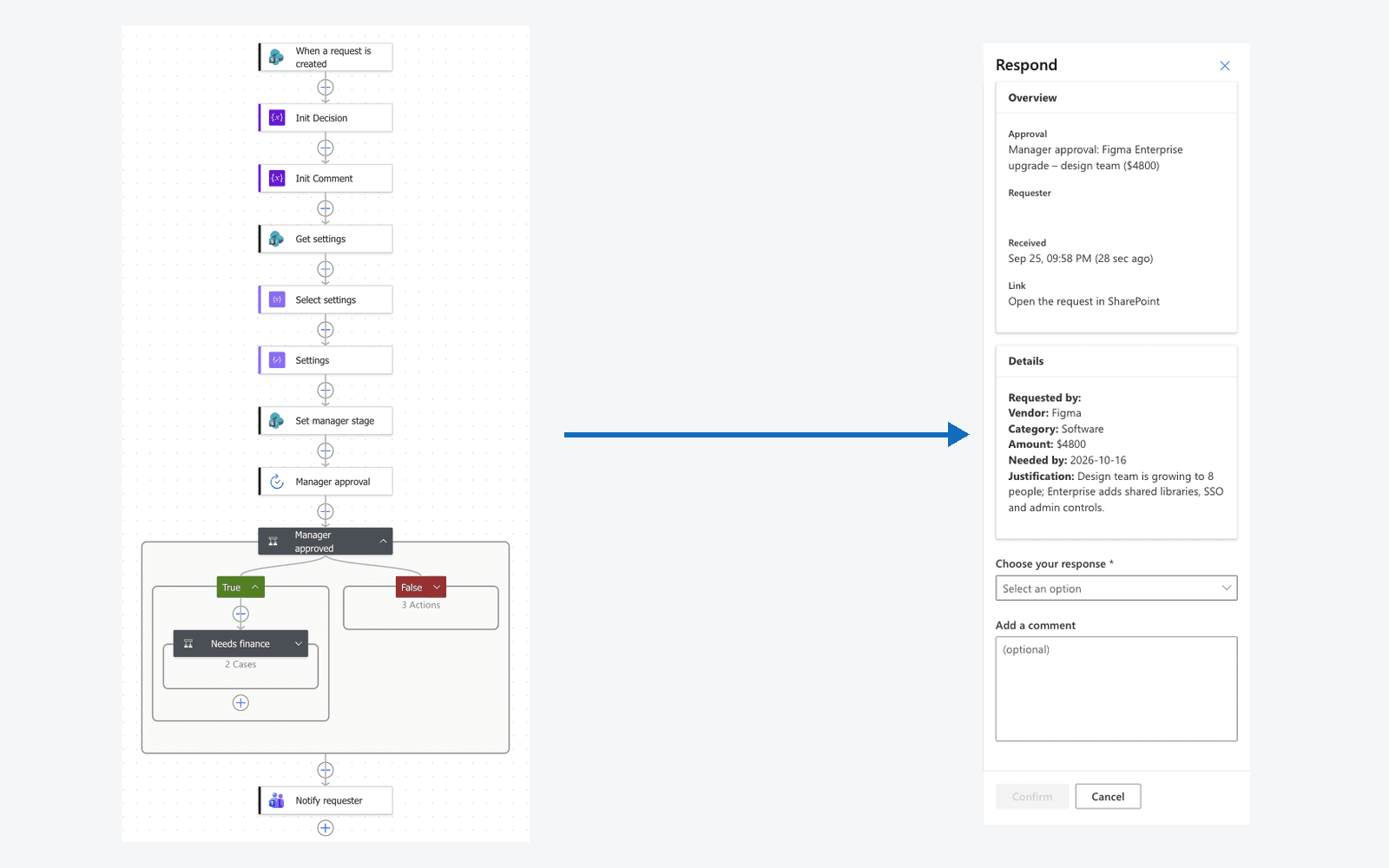Click the compose icon on Settings step
Viewport: 1389px width, 868px height.
tap(277, 360)
